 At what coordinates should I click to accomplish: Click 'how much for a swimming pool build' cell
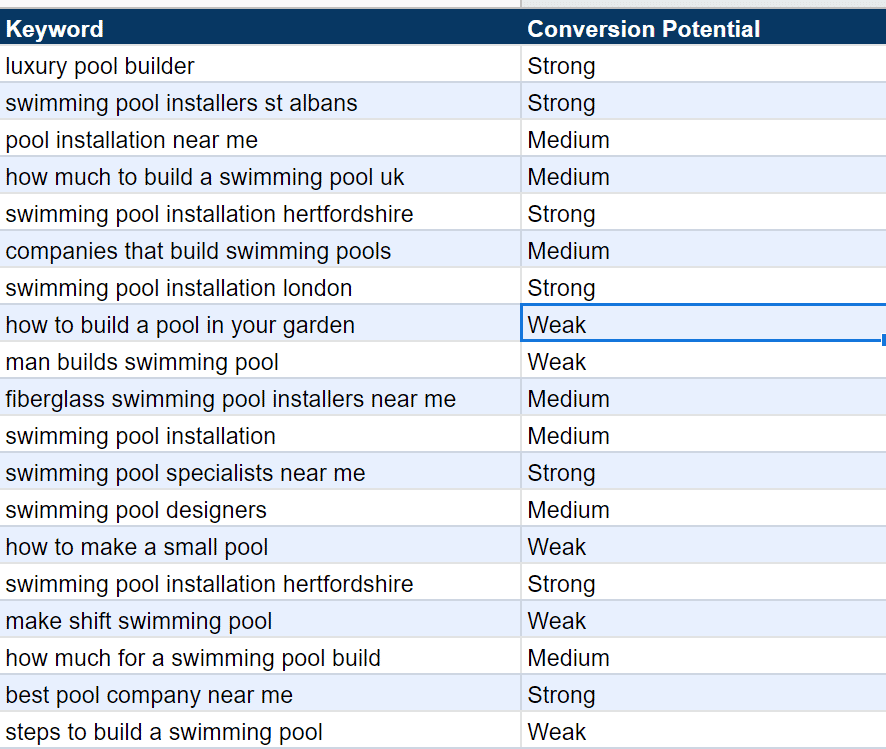[x=260, y=658]
